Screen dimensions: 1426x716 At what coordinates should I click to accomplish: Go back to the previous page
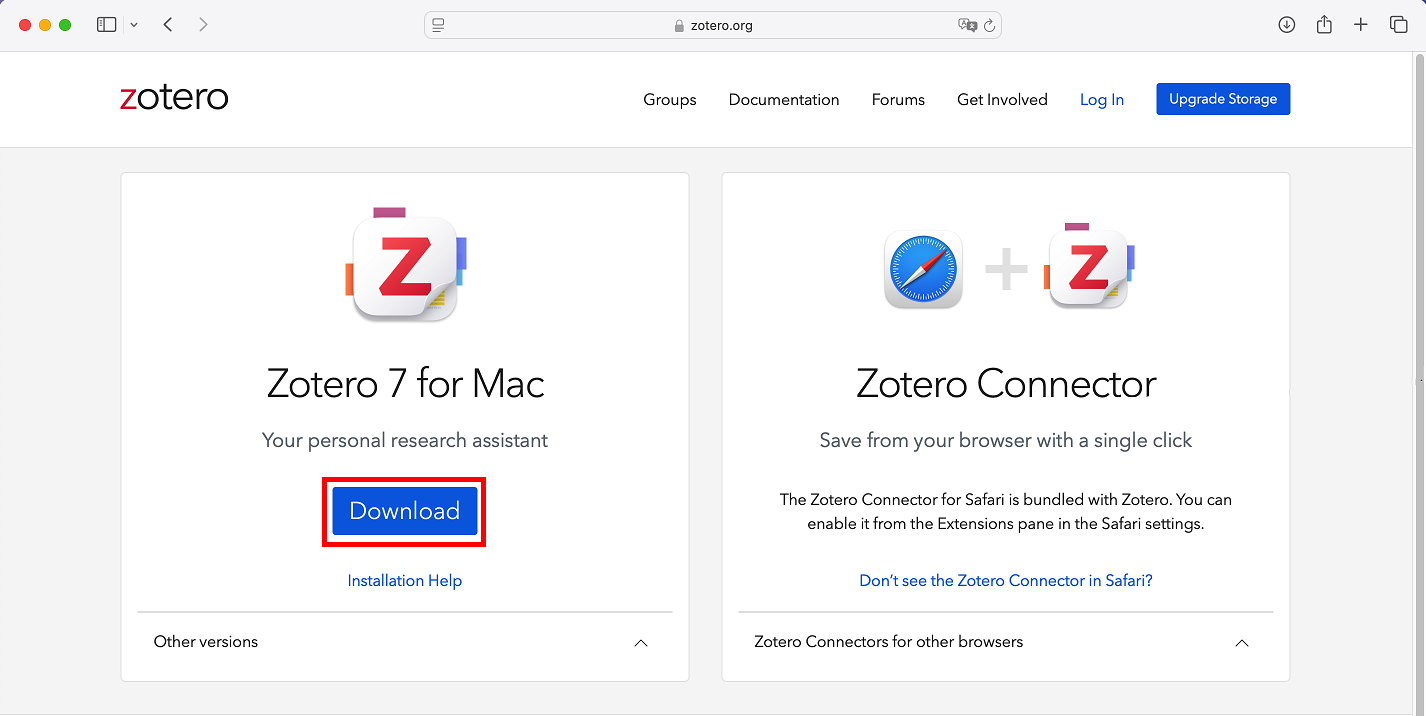168,25
